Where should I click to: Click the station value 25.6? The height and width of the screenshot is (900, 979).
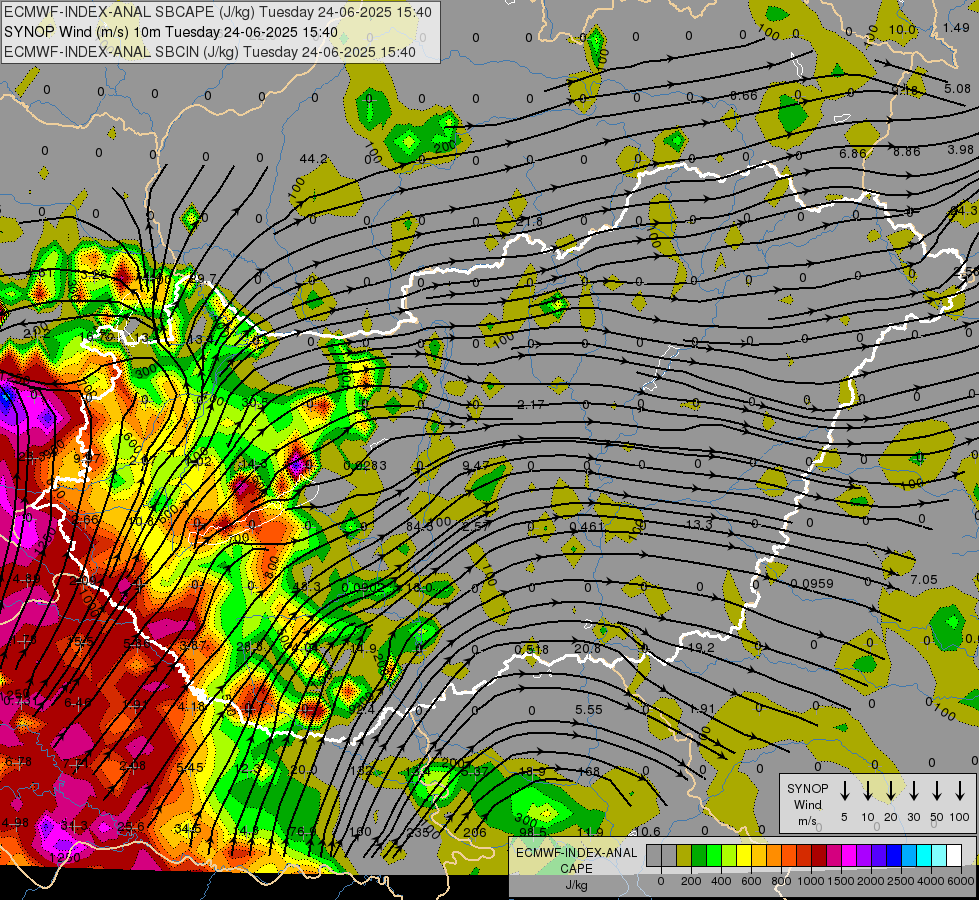click(x=130, y=826)
